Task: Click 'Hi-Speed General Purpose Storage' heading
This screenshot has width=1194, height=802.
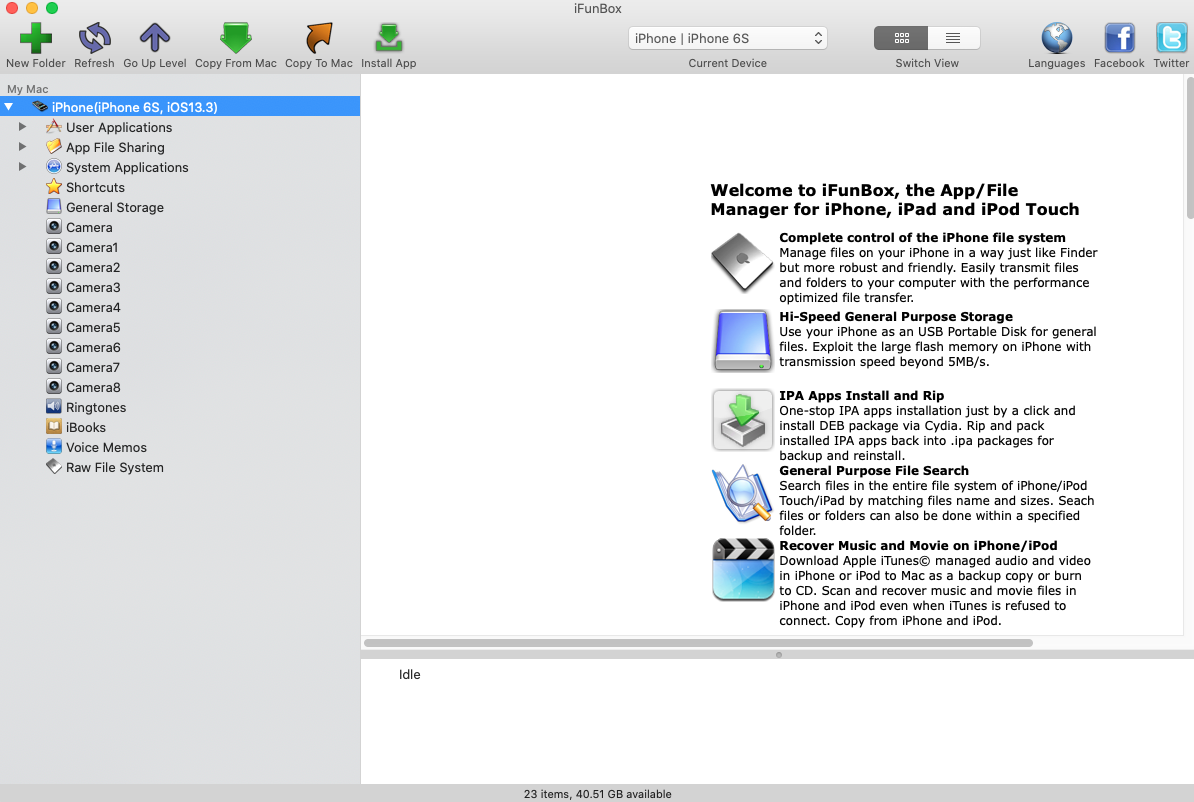Action: (x=896, y=317)
